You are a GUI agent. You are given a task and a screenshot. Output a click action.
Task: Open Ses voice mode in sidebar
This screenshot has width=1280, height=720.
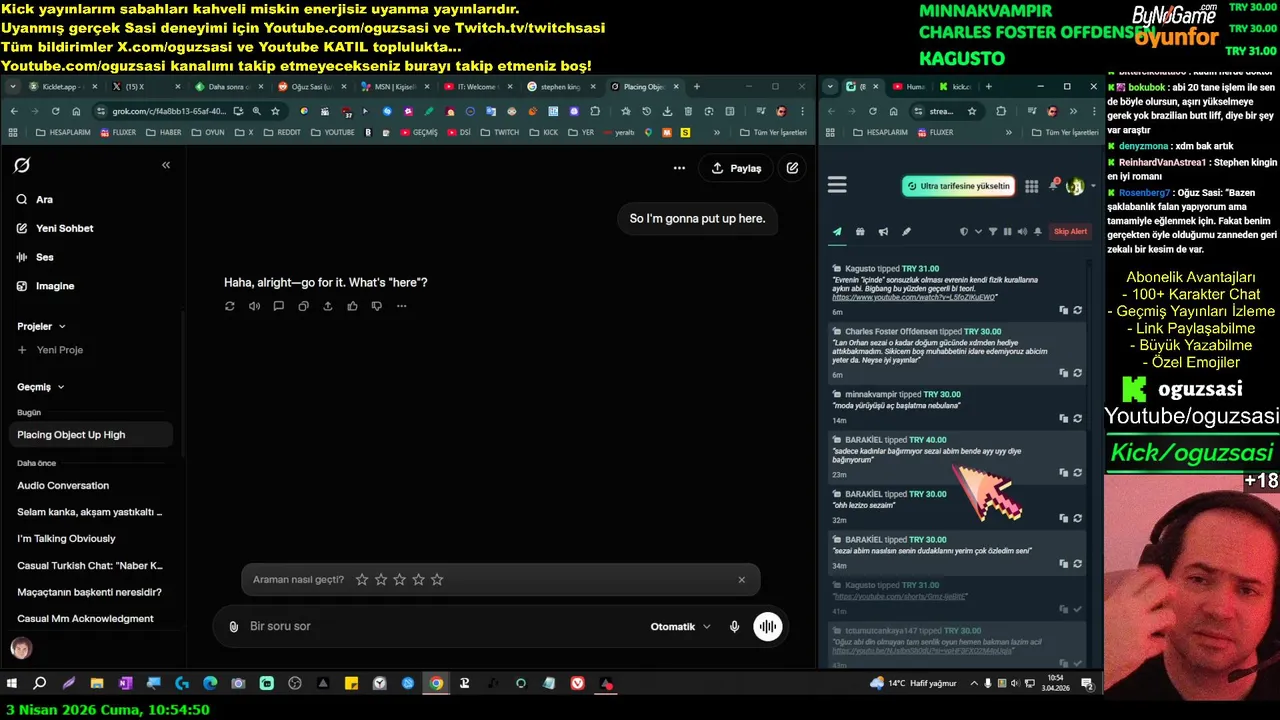[35, 257]
